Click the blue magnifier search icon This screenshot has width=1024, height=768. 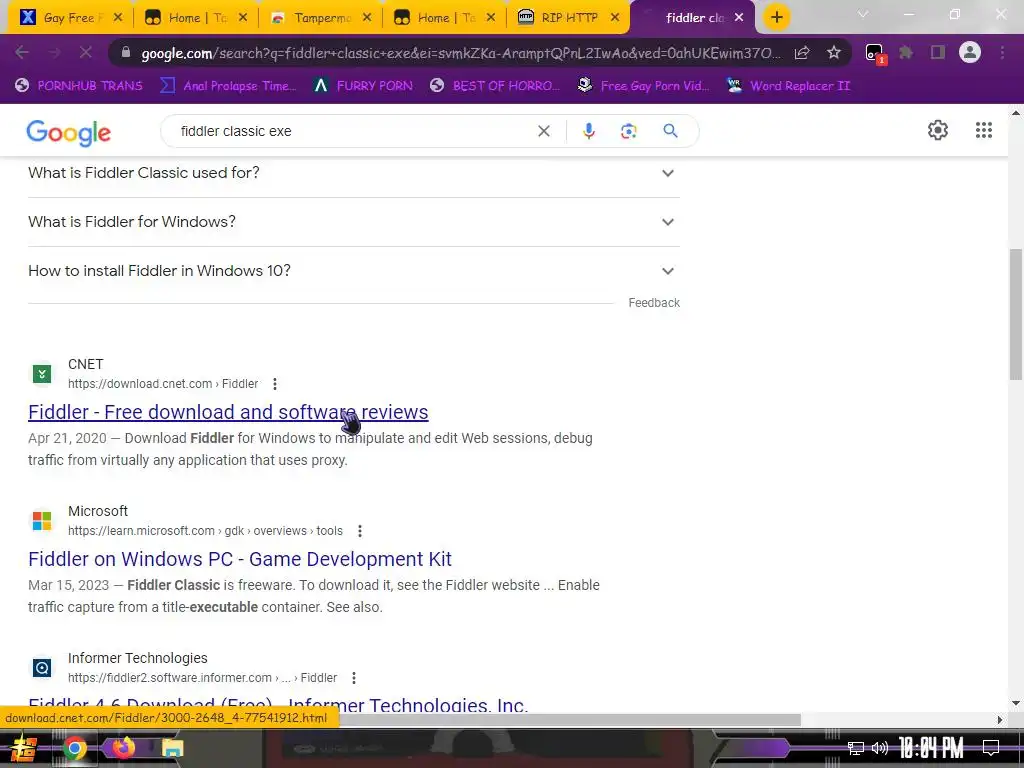pos(670,131)
